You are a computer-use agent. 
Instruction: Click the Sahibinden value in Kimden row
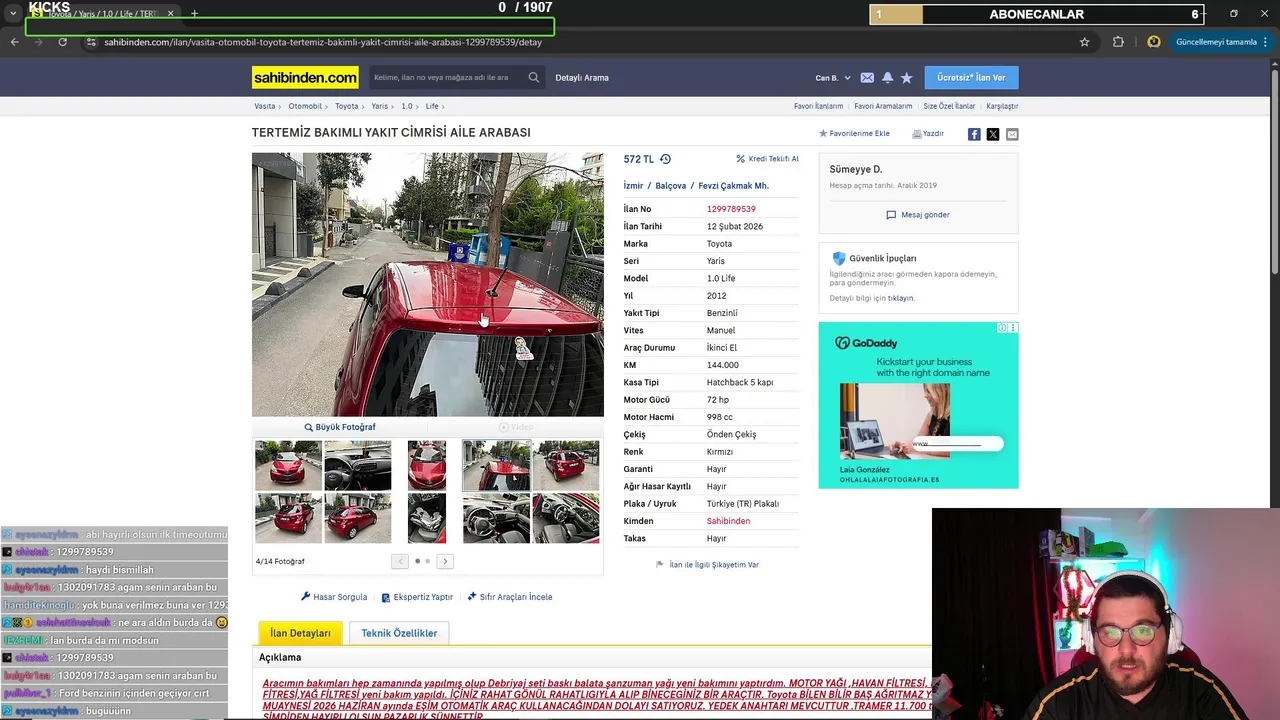point(728,521)
